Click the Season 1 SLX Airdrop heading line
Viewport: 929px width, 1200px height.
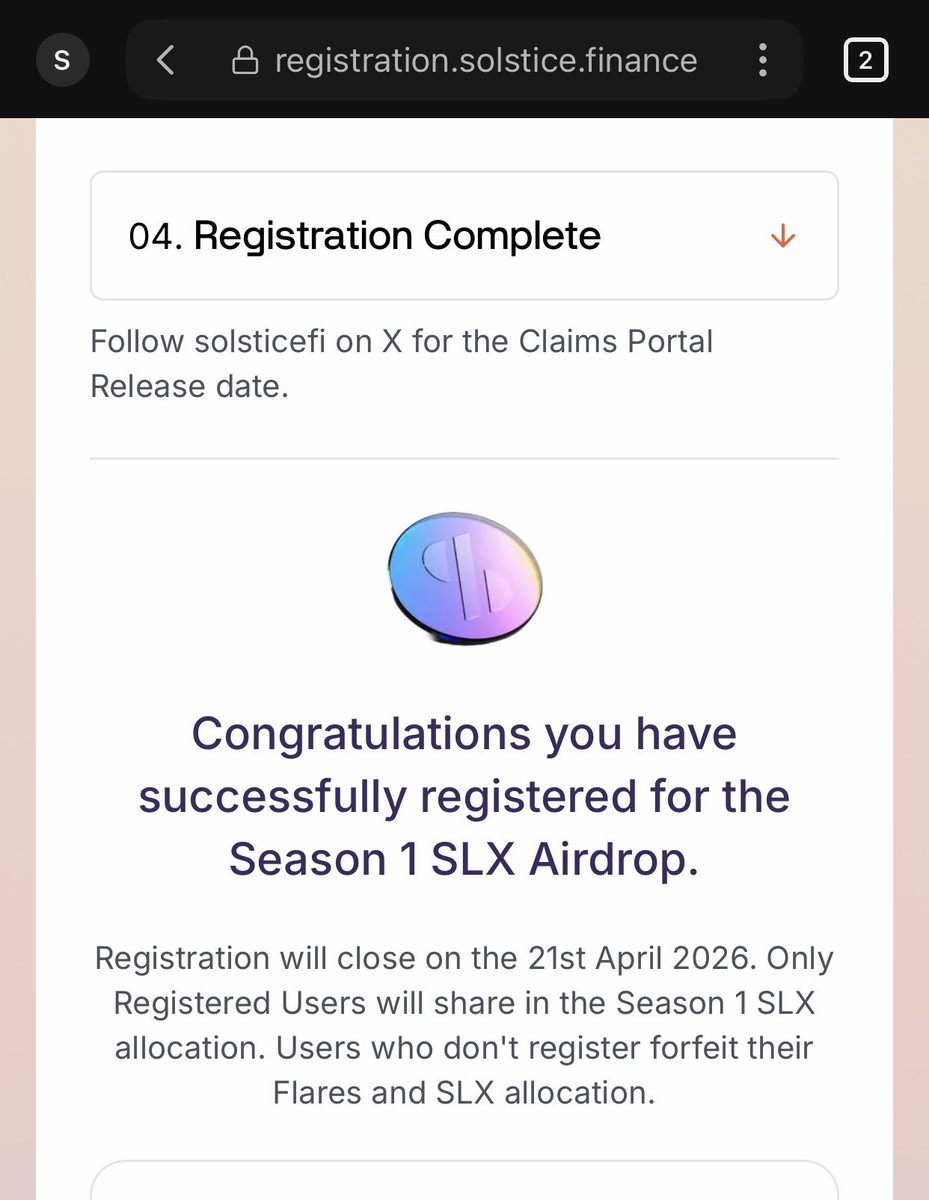464,859
